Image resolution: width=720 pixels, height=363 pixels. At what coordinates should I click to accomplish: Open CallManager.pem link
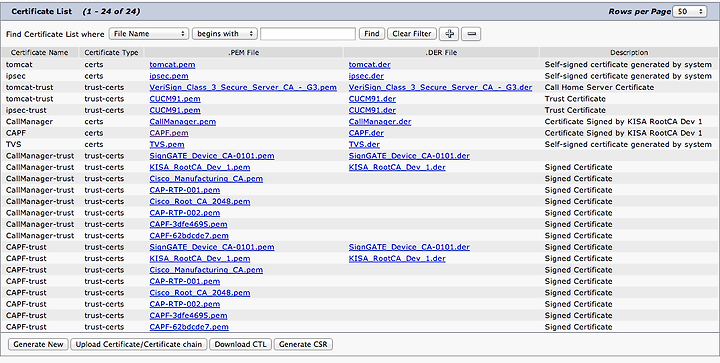click(183, 122)
